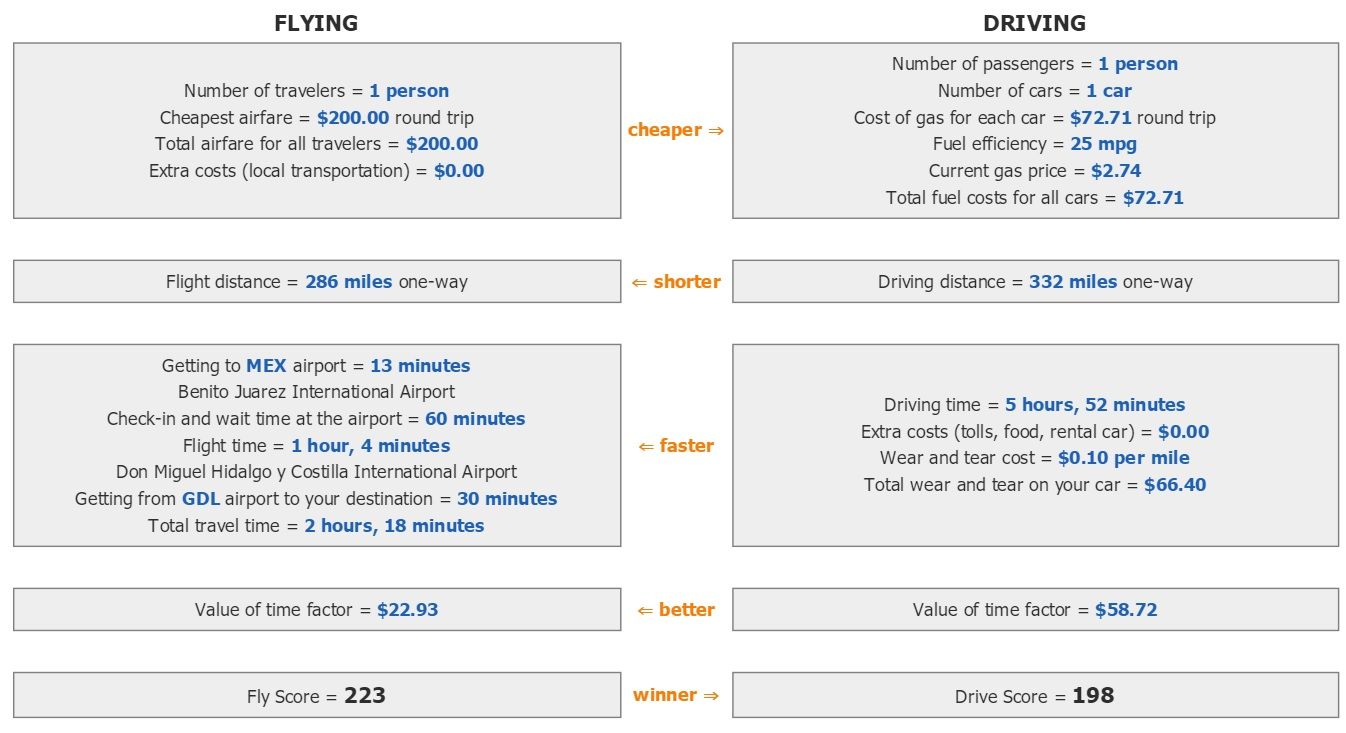
Task: Open the flying extra costs local transportation value
Action: pyautogui.click(x=459, y=171)
